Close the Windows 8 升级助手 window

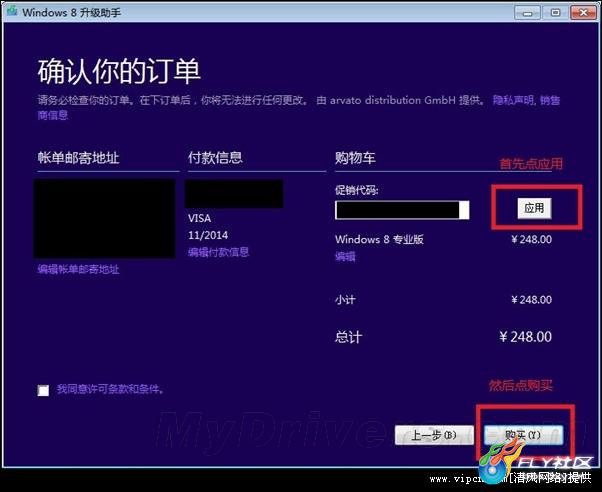pos(584,13)
